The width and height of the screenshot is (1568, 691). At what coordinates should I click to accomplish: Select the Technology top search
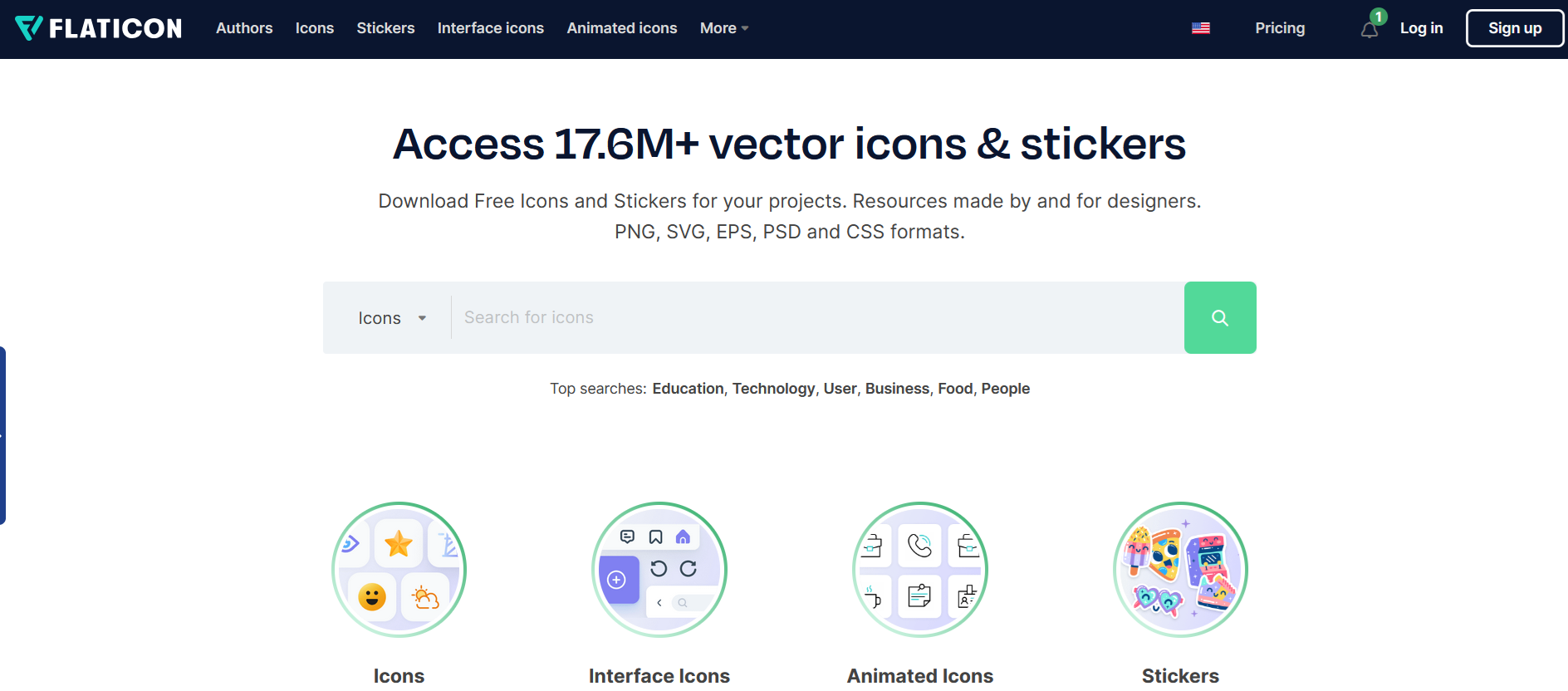[x=773, y=389]
